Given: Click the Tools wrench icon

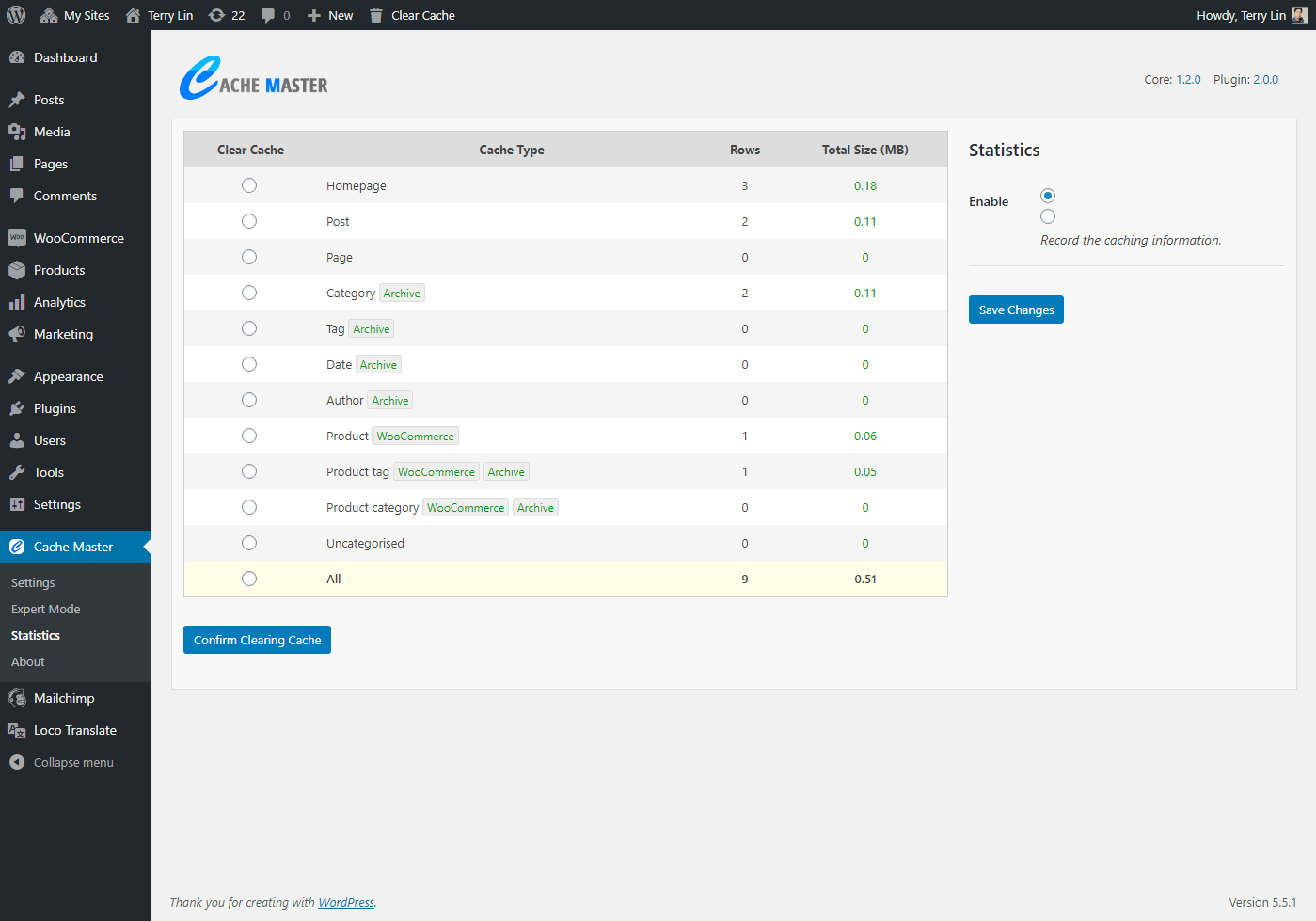Looking at the screenshot, I should tap(17, 472).
